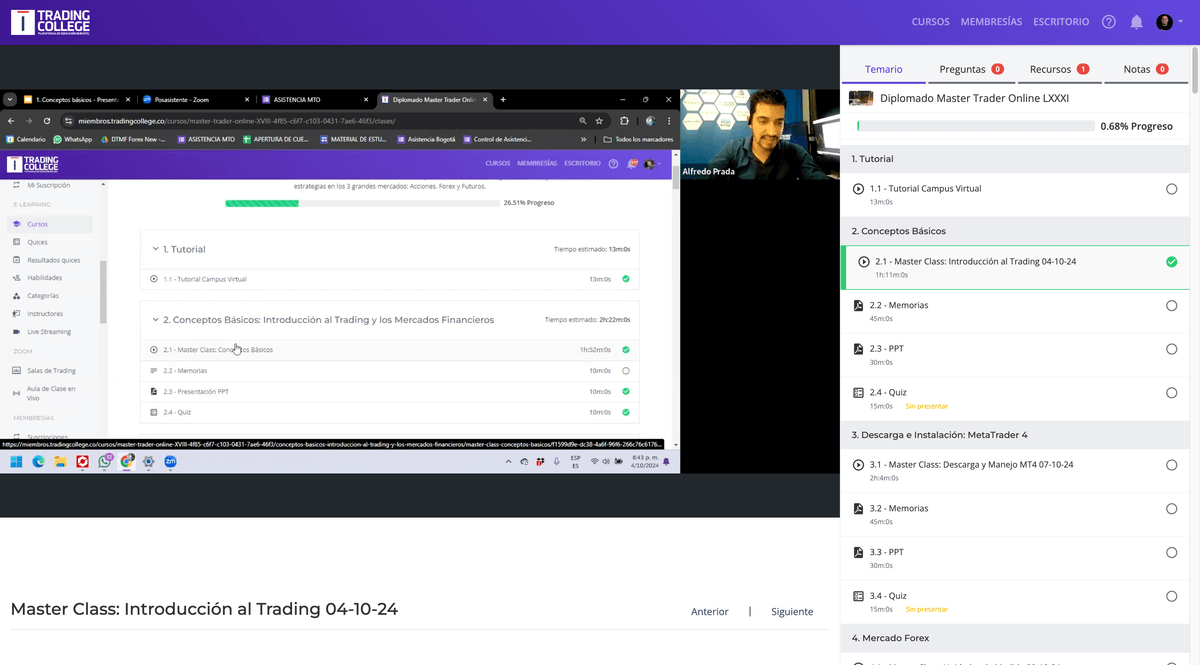Viewport: 1200px width, 665px height.
Task: Open the notifications bell
Action: tap(1136, 22)
